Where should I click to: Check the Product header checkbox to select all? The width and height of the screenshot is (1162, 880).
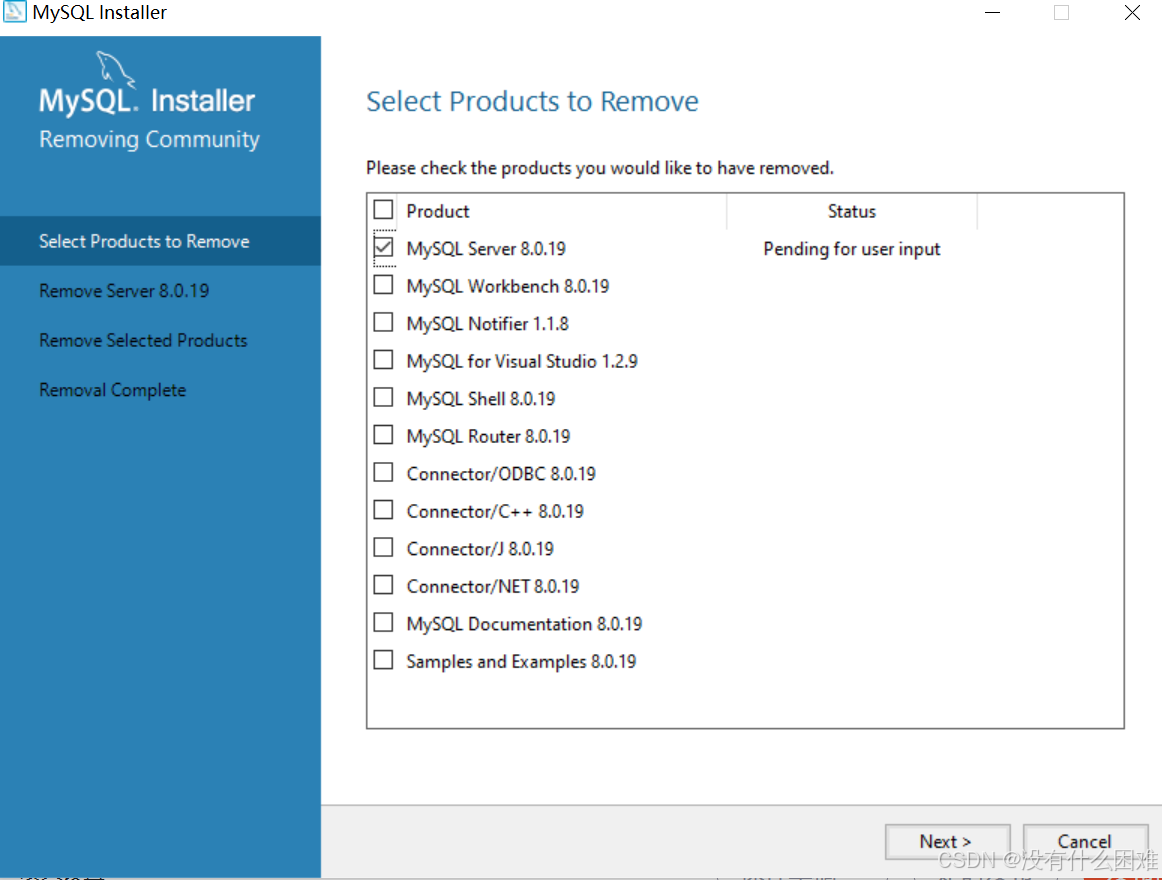[x=383, y=209]
